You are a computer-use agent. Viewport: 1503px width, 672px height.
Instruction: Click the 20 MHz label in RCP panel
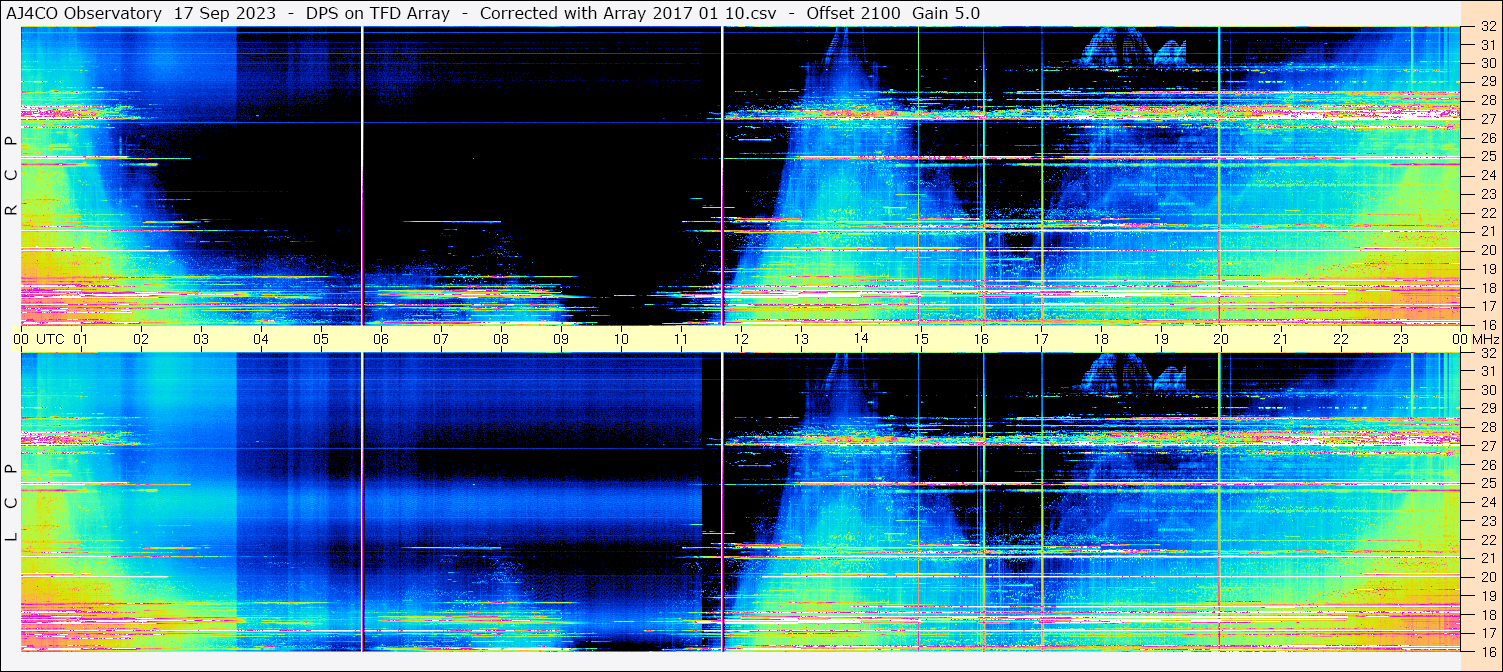pyautogui.click(x=1486, y=250)
